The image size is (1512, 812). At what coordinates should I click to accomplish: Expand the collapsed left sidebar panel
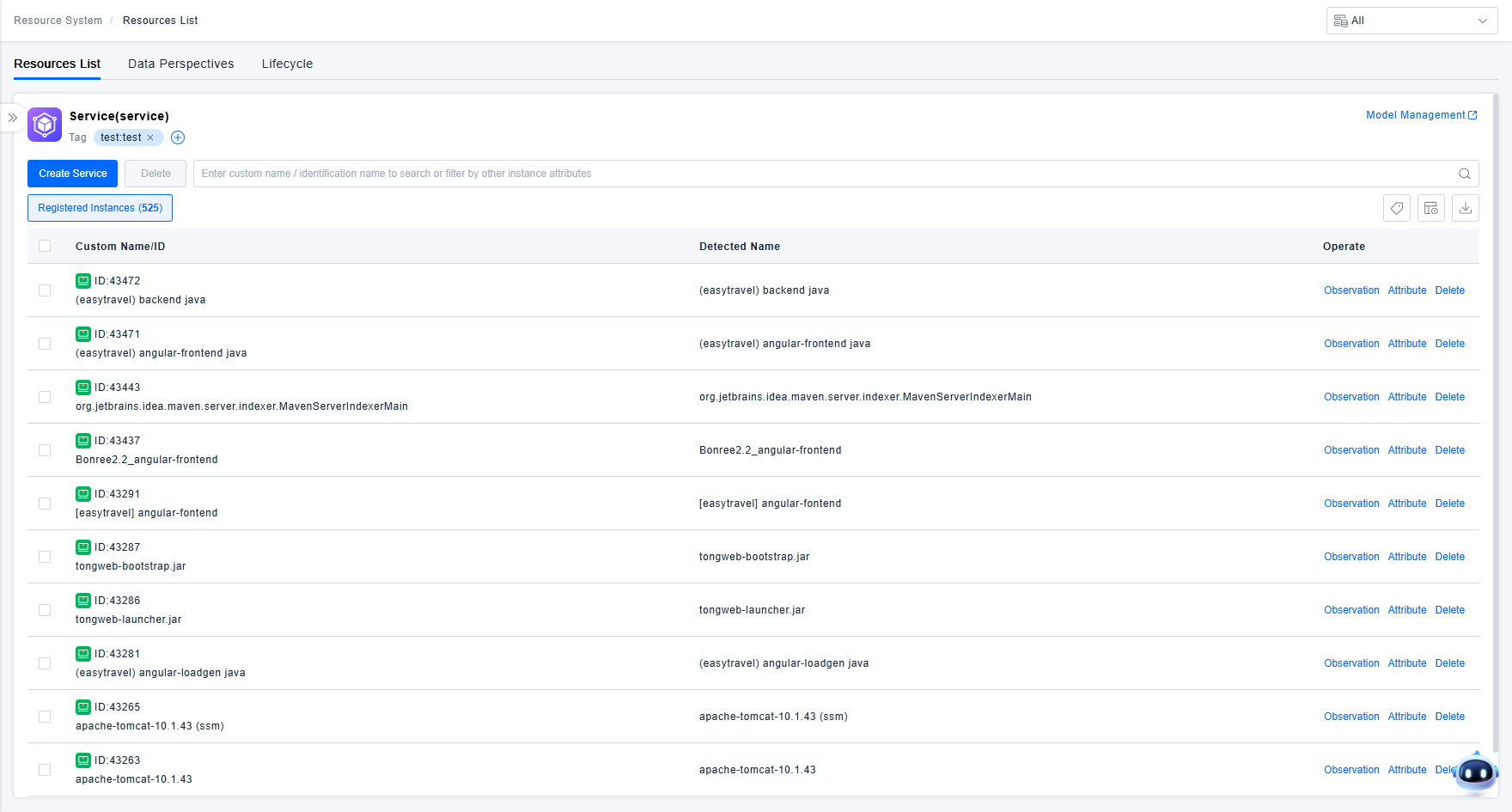pos(13,118)
